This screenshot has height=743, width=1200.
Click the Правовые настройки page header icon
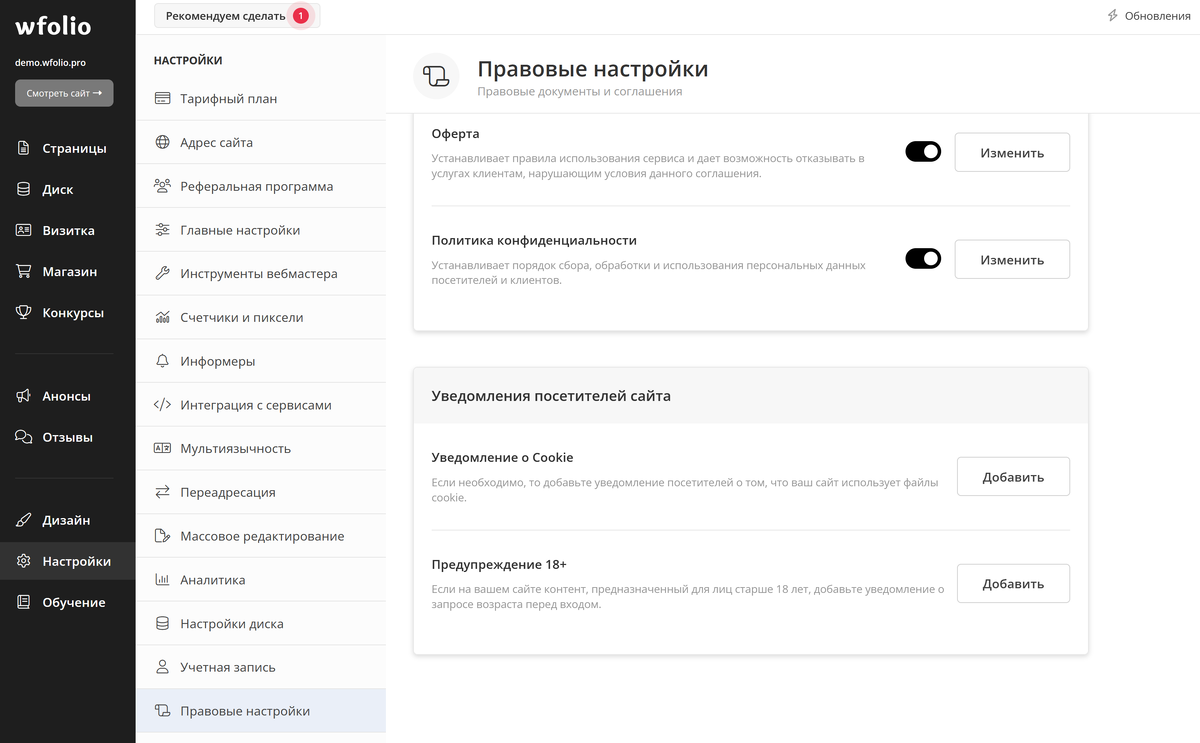pos(436,75)
